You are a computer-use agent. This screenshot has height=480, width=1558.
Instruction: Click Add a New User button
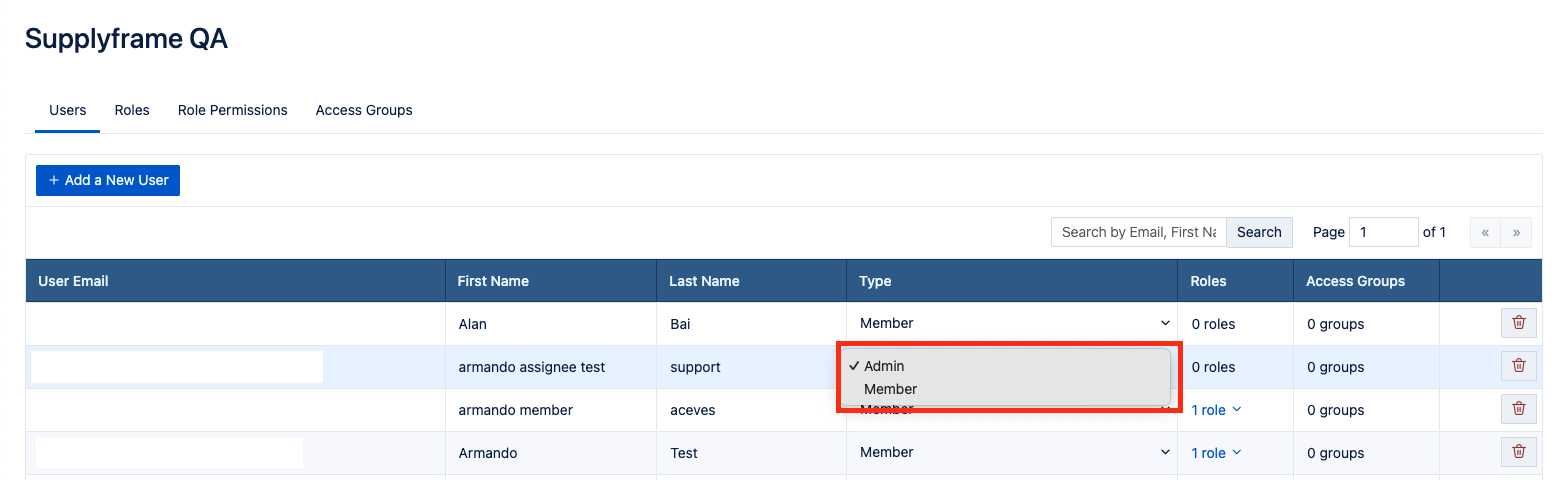108,180
